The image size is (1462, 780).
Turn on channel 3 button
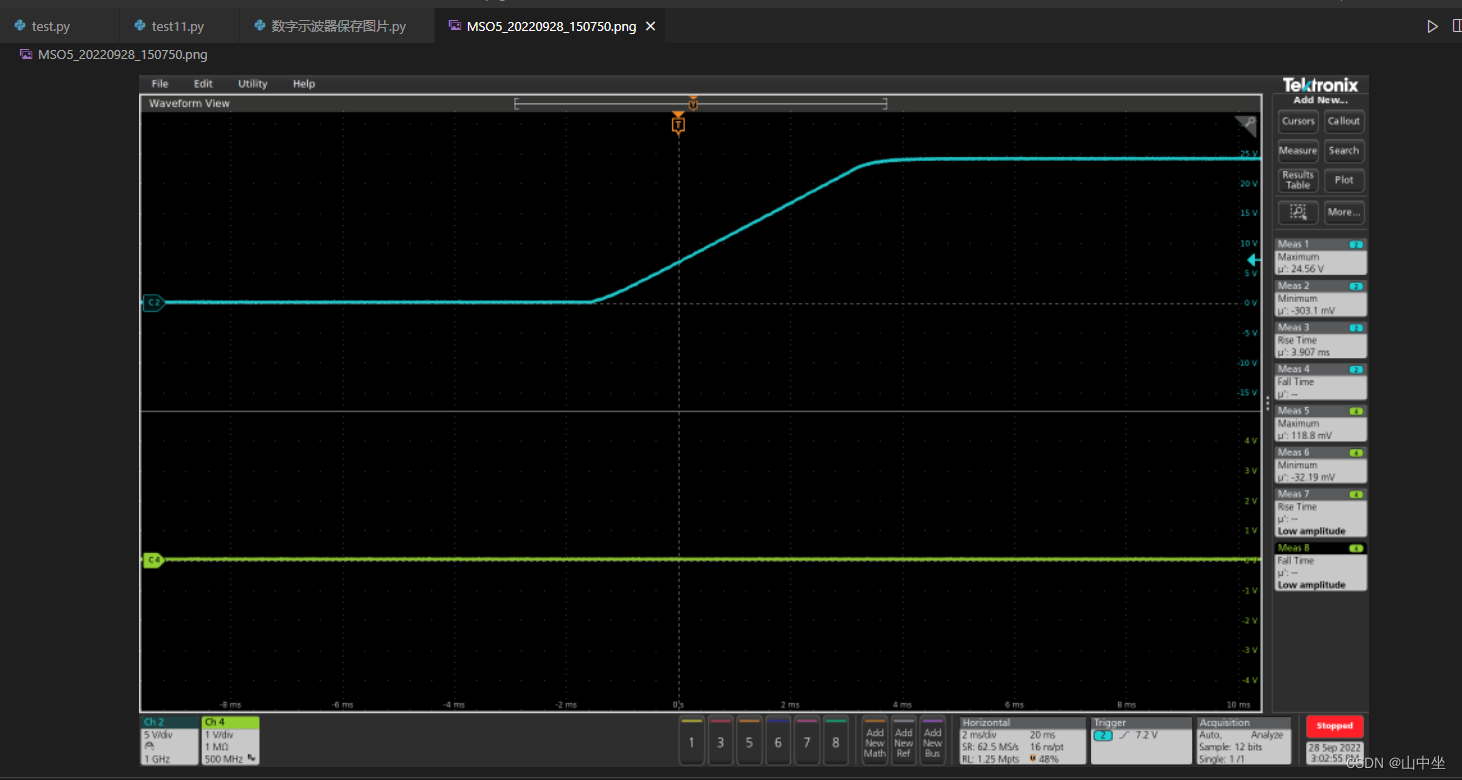[x=720, y=741]
